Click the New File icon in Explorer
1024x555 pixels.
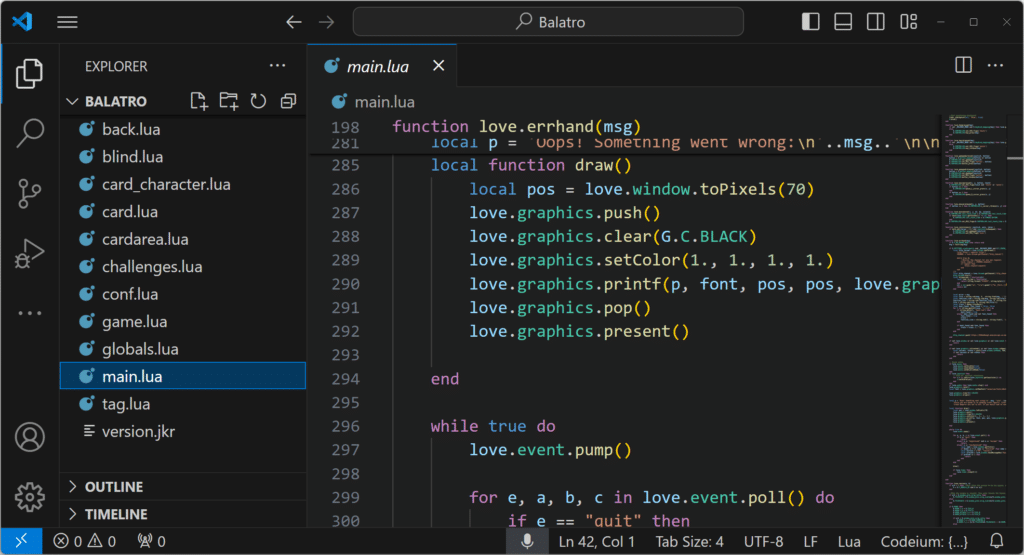click(x=199, y=101)
